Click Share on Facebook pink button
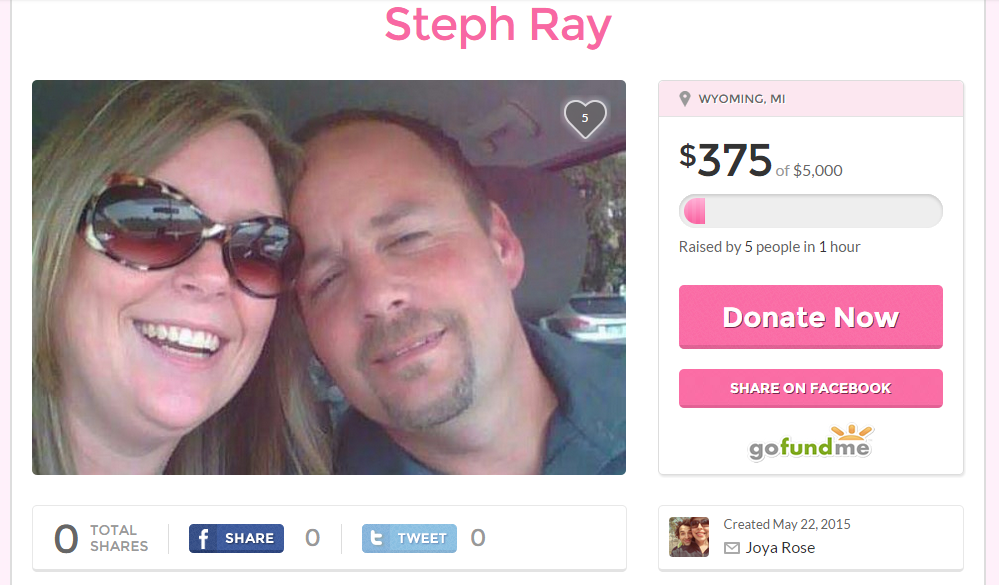The height and width of the screenshot is (585, 999). tap(810, 388)
